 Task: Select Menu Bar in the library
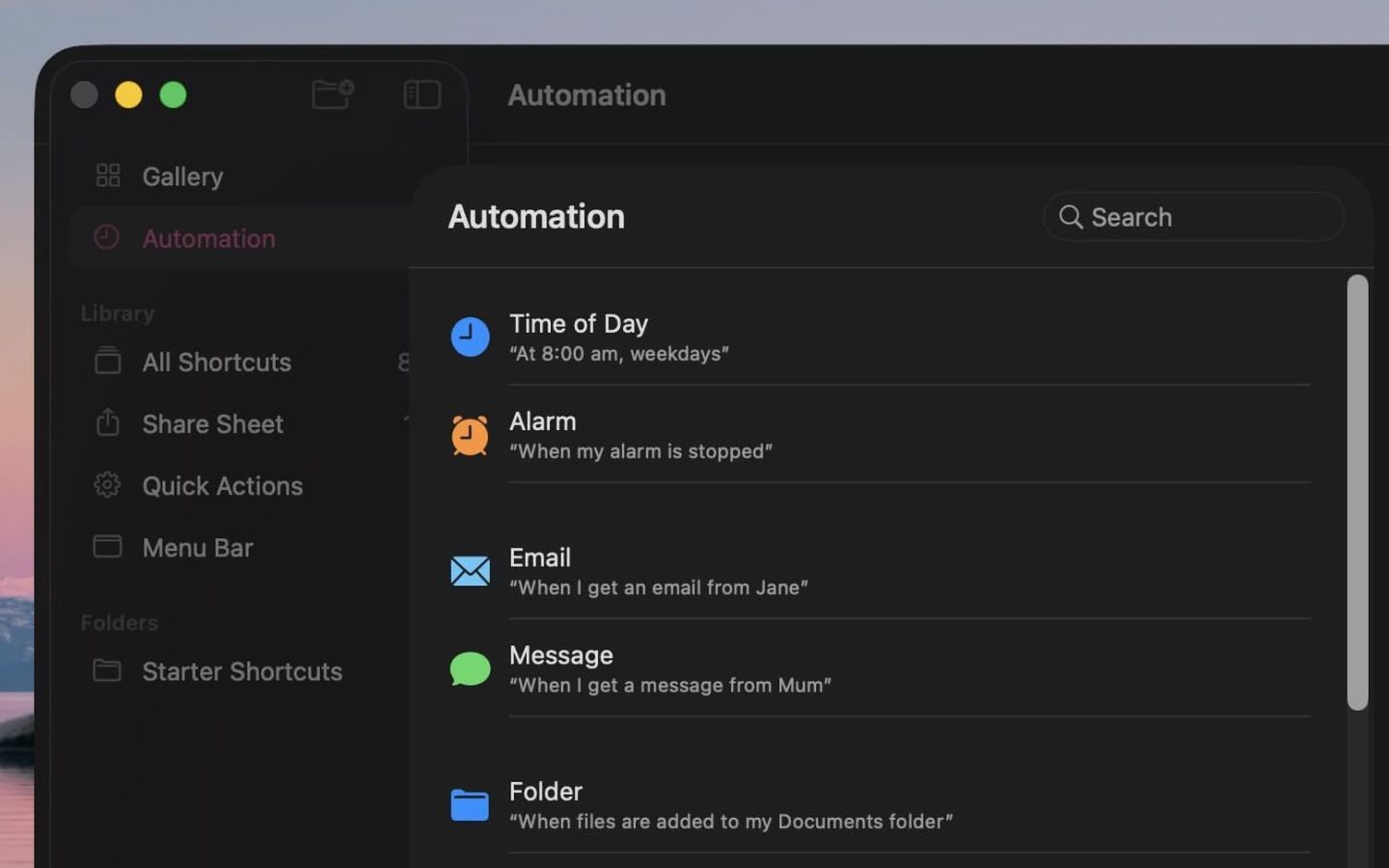pyautogui.click(x=197, y=547)
